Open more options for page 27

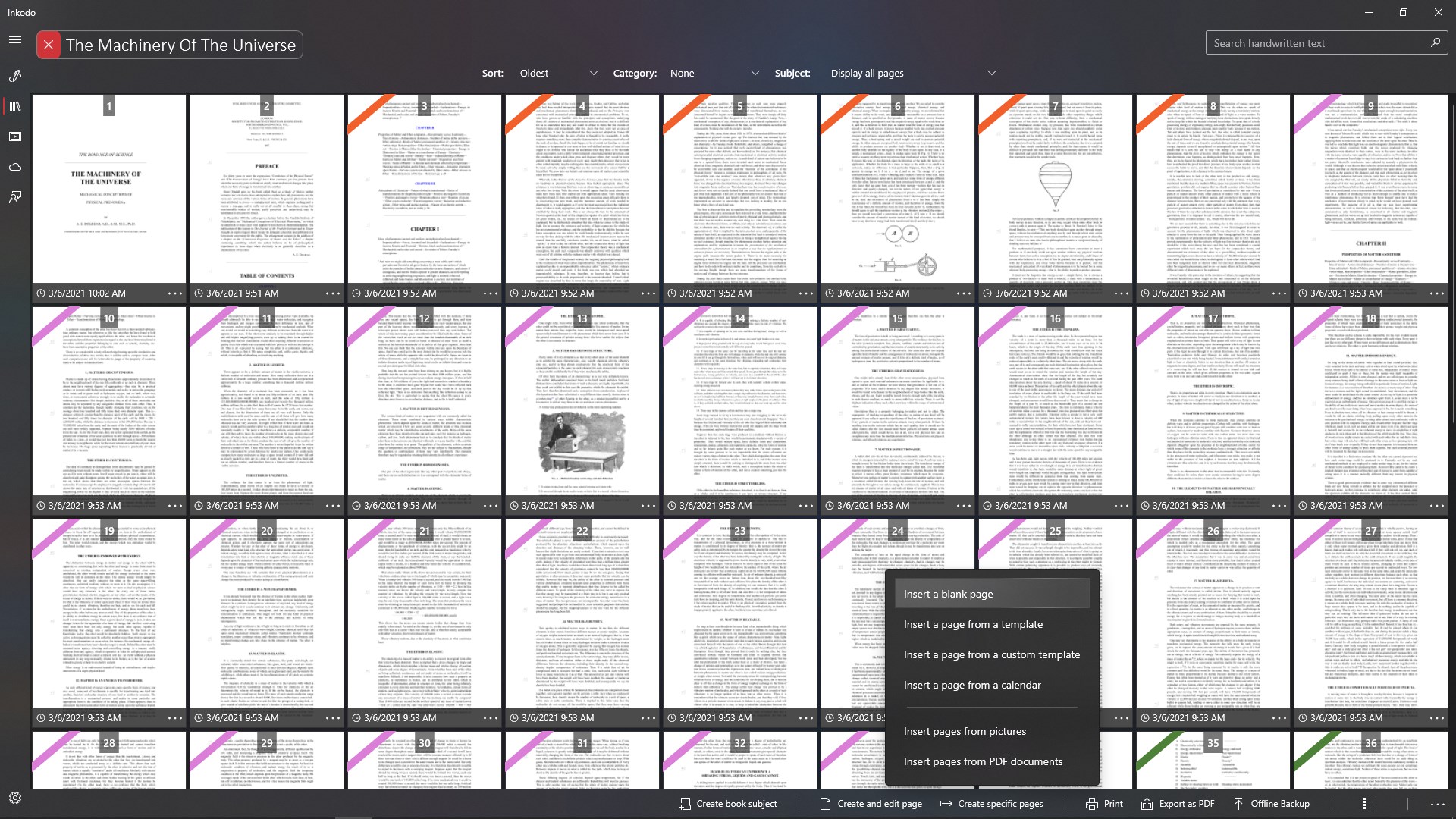pos(1437,718)
